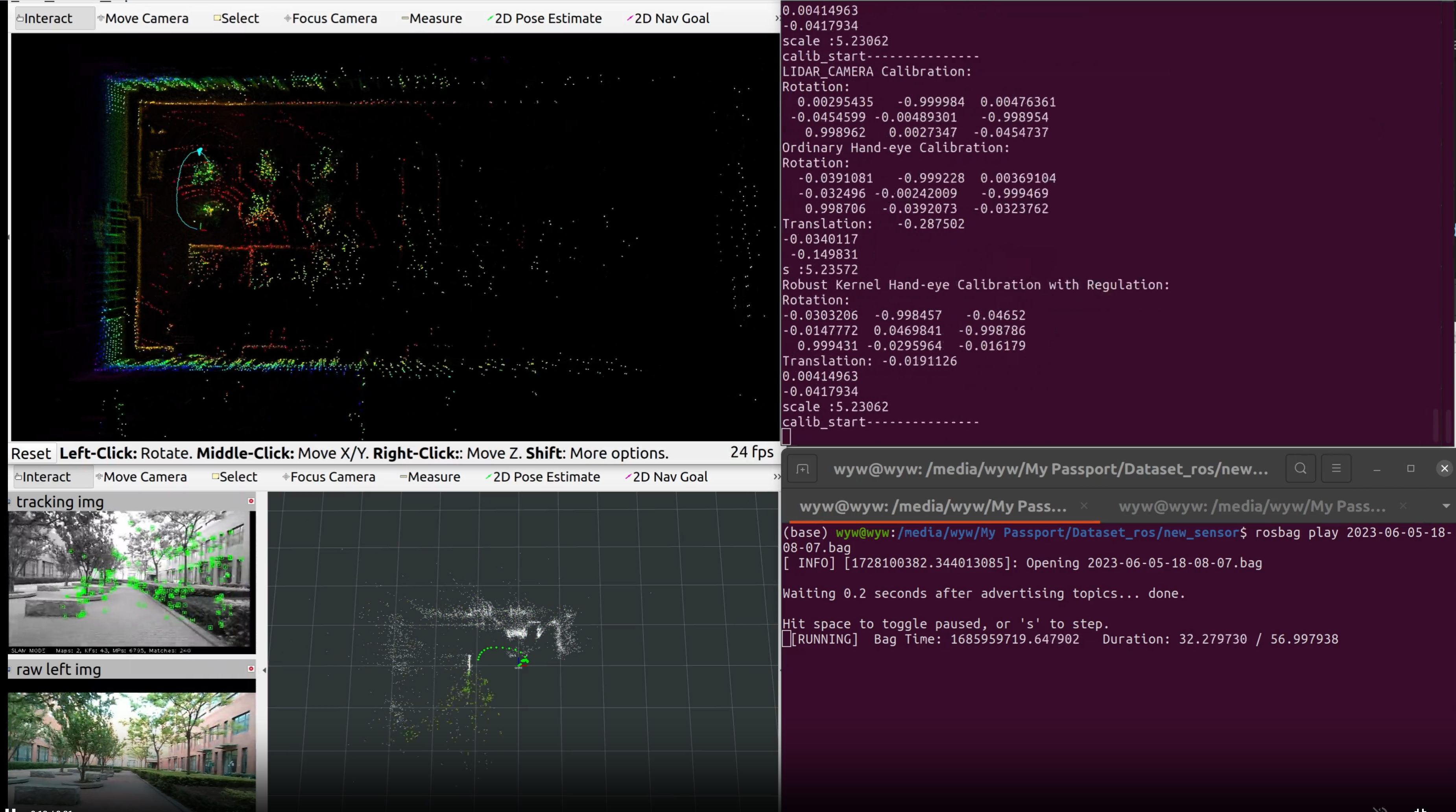1456x812 pixels.
Task: Close the tracking img panel
Action: (x=251, y=501)
